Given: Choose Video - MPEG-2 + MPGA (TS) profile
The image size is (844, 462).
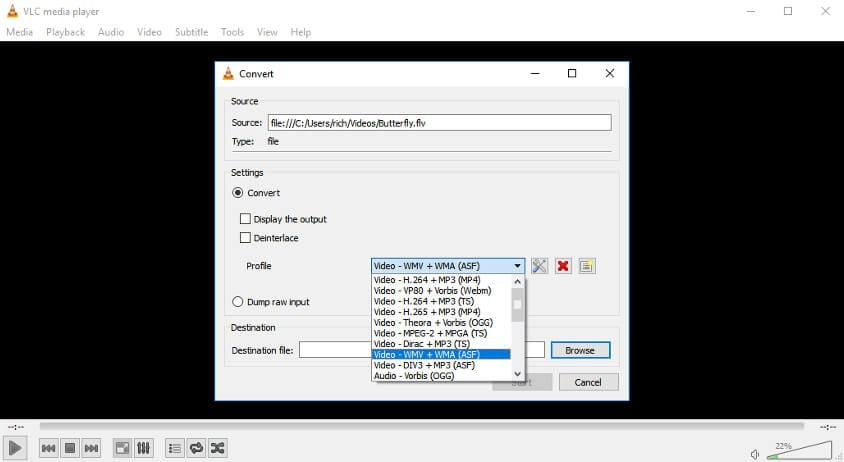Looking at the screenshot, I should pyautogui.click(x=441, y=333).
